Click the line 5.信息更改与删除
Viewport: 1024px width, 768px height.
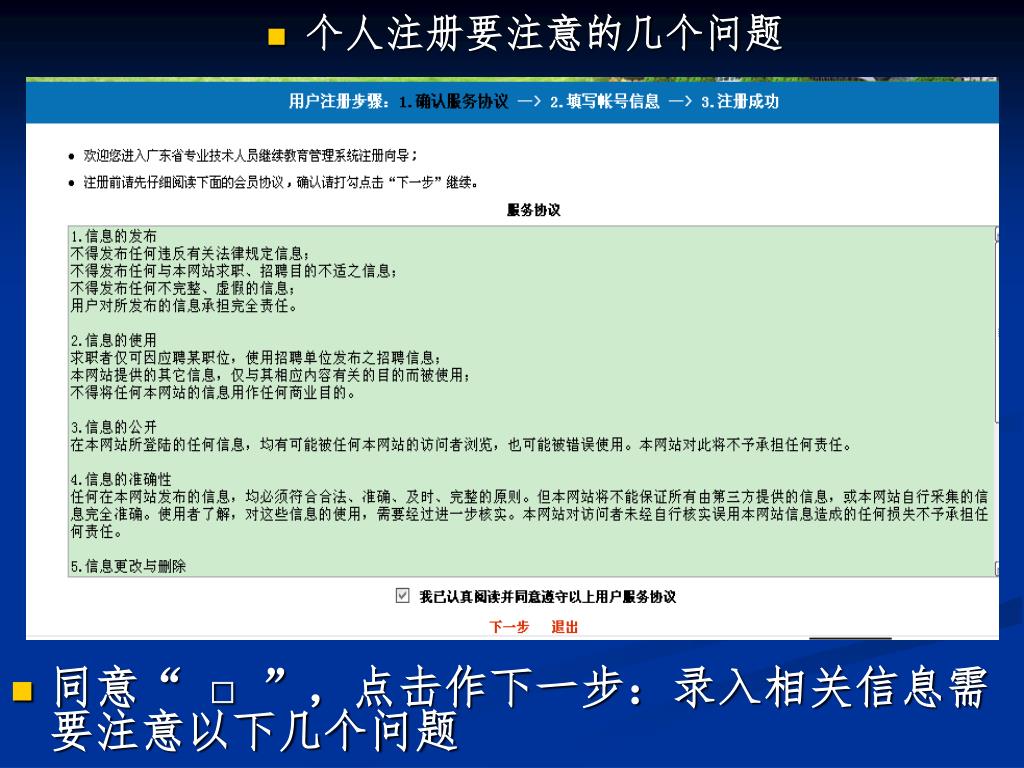[128, 566]
